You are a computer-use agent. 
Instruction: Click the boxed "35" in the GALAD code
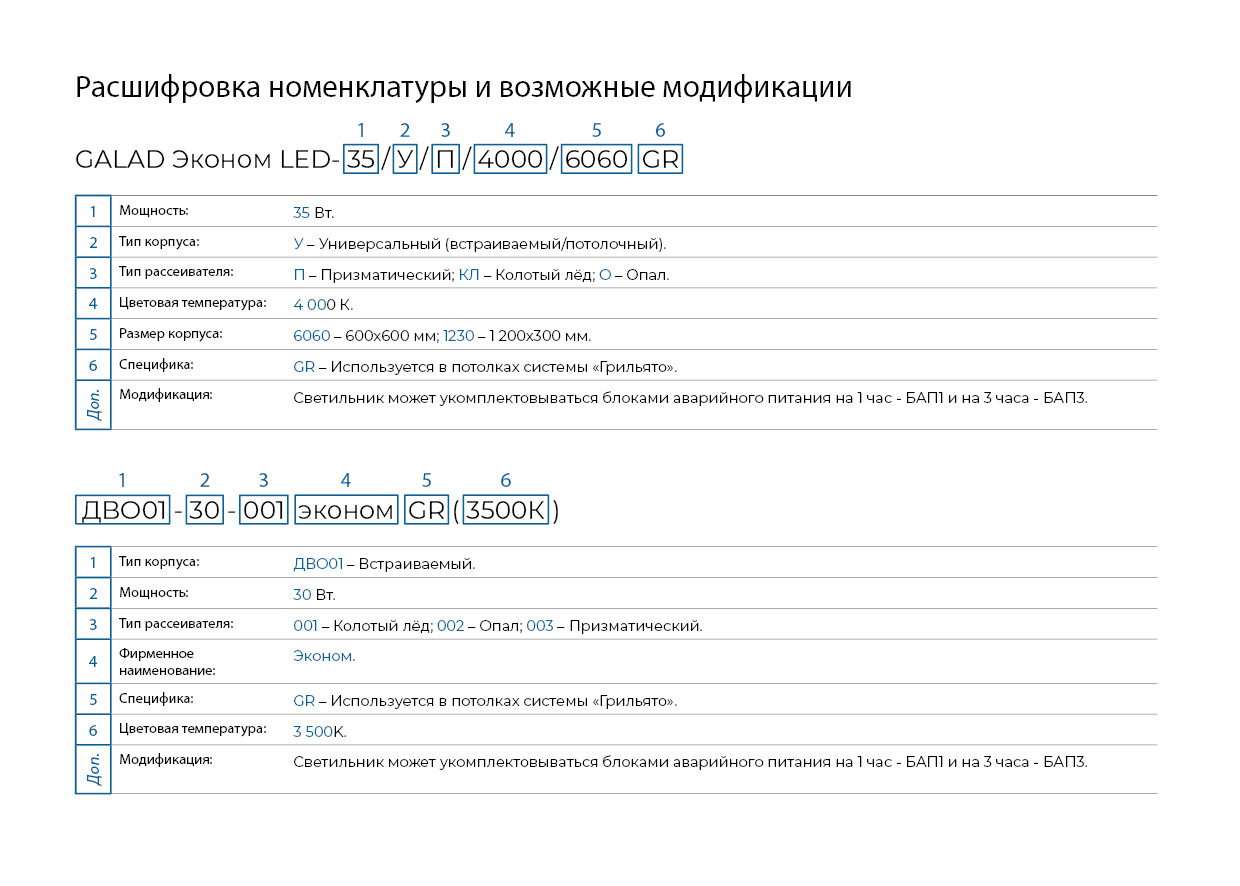361,160
